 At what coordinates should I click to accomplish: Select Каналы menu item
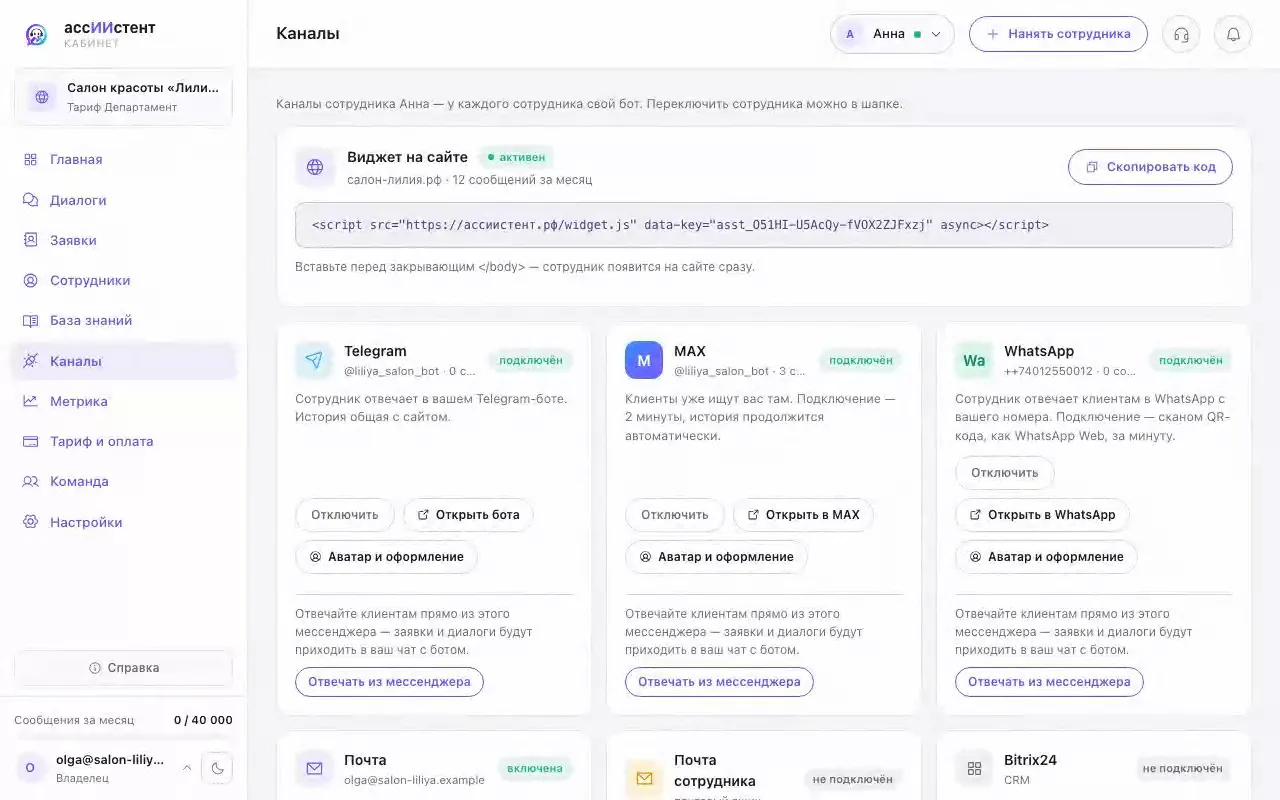coord(124,361)
